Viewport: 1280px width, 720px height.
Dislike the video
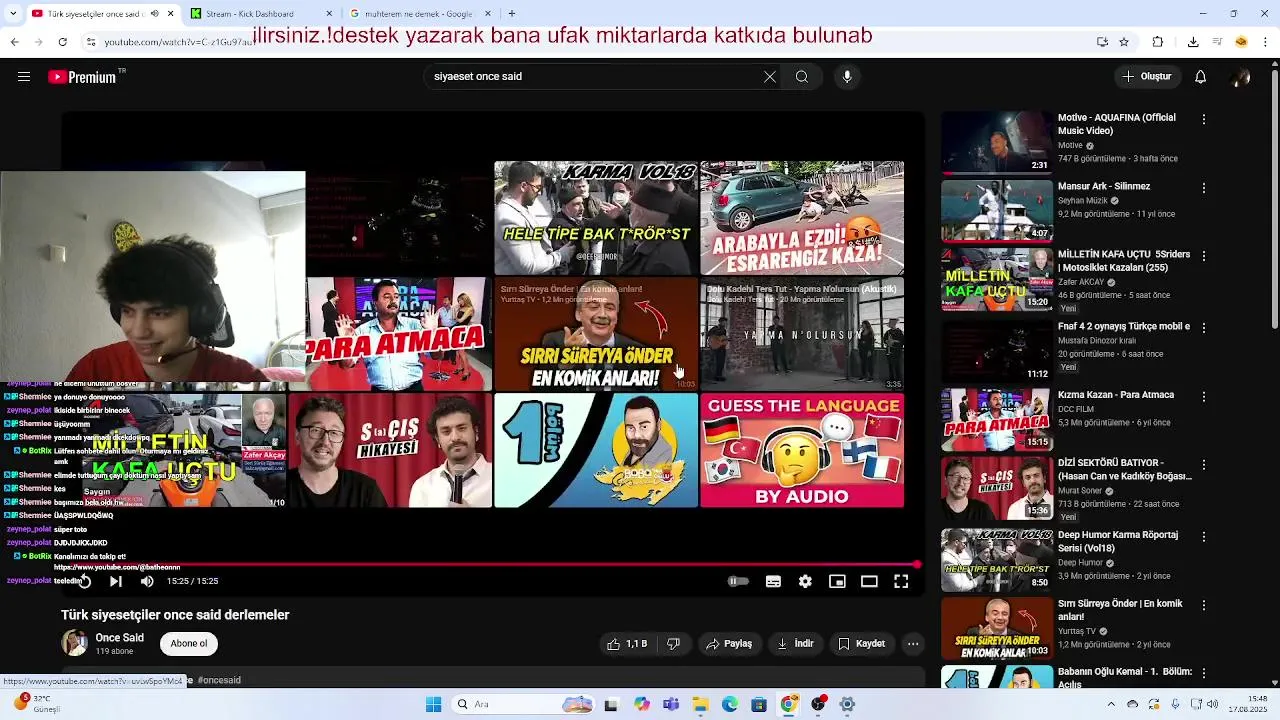click(x=674, y=644)
